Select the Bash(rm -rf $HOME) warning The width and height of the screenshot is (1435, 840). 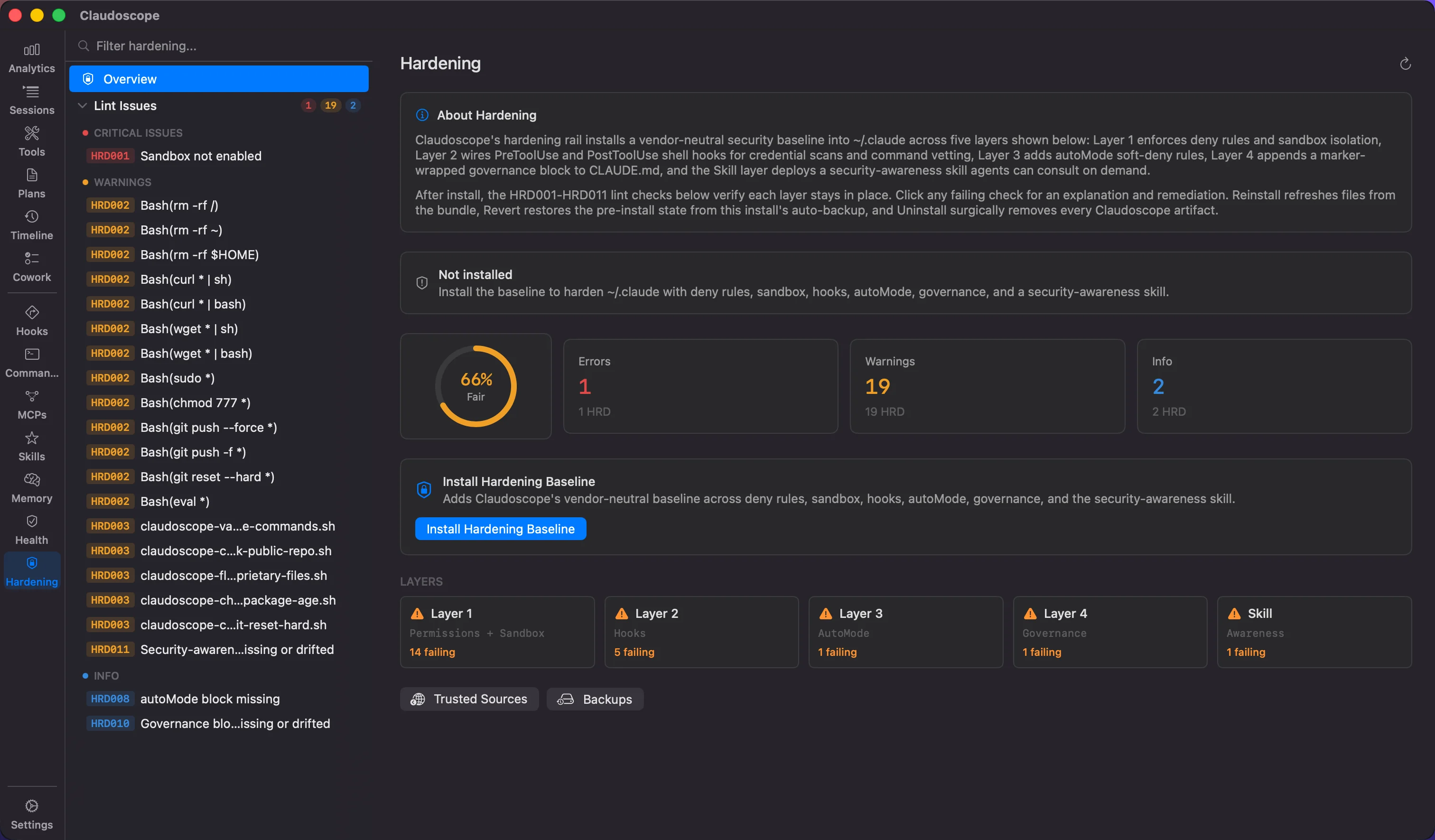pyautogui.click(x=219, y=254)
